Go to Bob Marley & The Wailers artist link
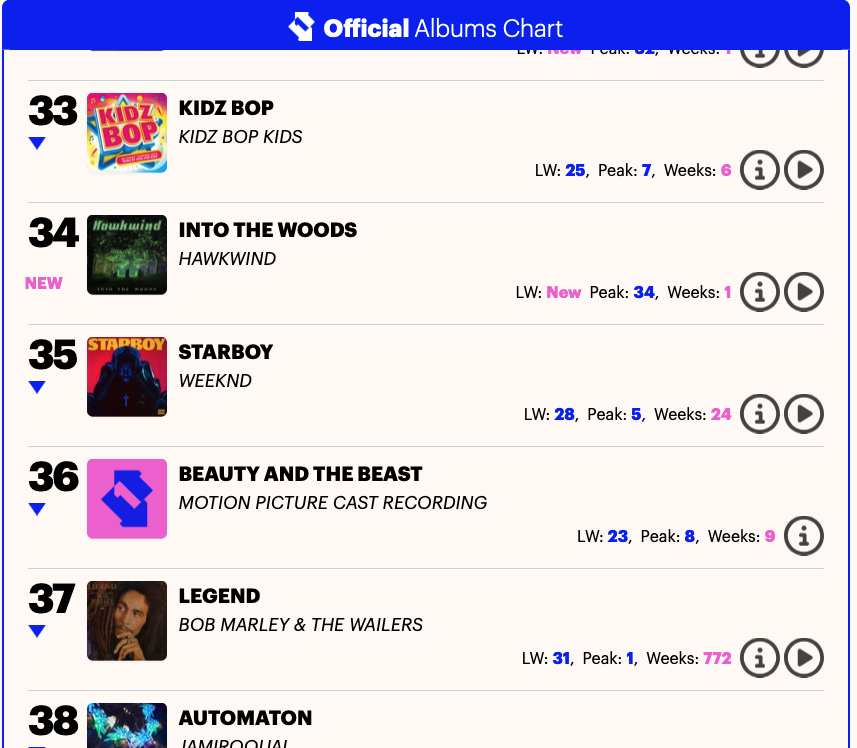Image resolution: width=857 pixels, height=748 pixels. pos(300,624)
